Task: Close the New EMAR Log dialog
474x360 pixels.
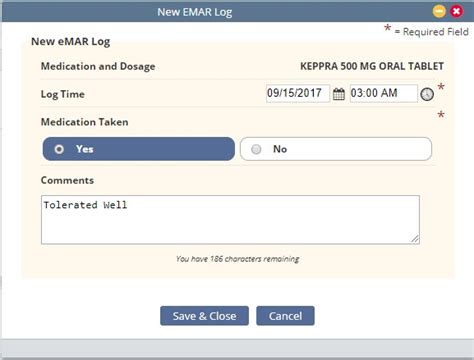Action: pos(456,12)
